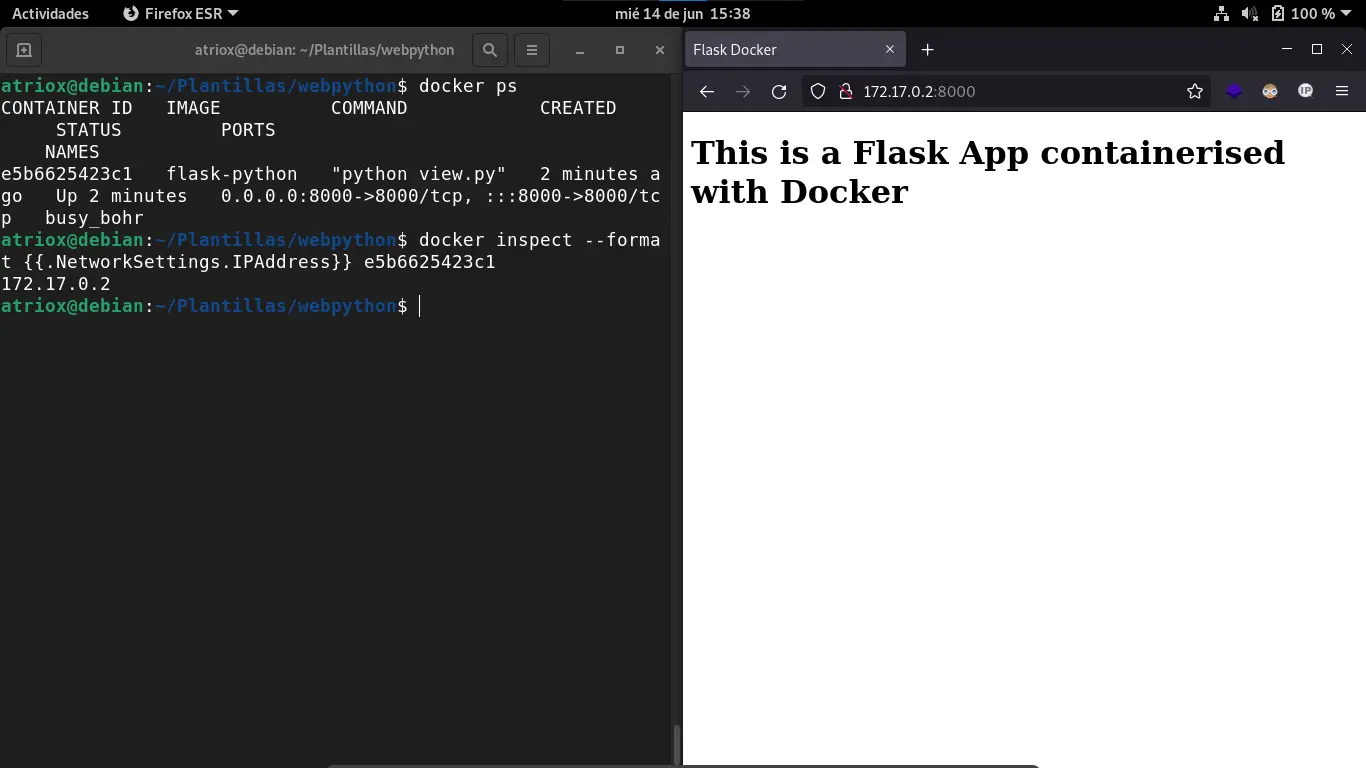Minimize the terminal window
The height and width of the screenshot is (768, 1366).
click(580, 50)
